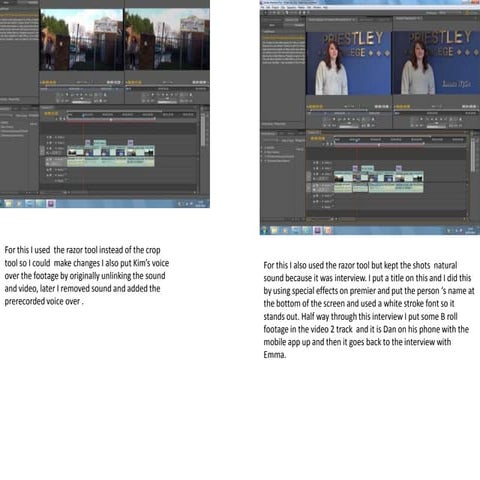
Task: Click Windows Start button in interview screenshot
Action: (x=264, y=230)
